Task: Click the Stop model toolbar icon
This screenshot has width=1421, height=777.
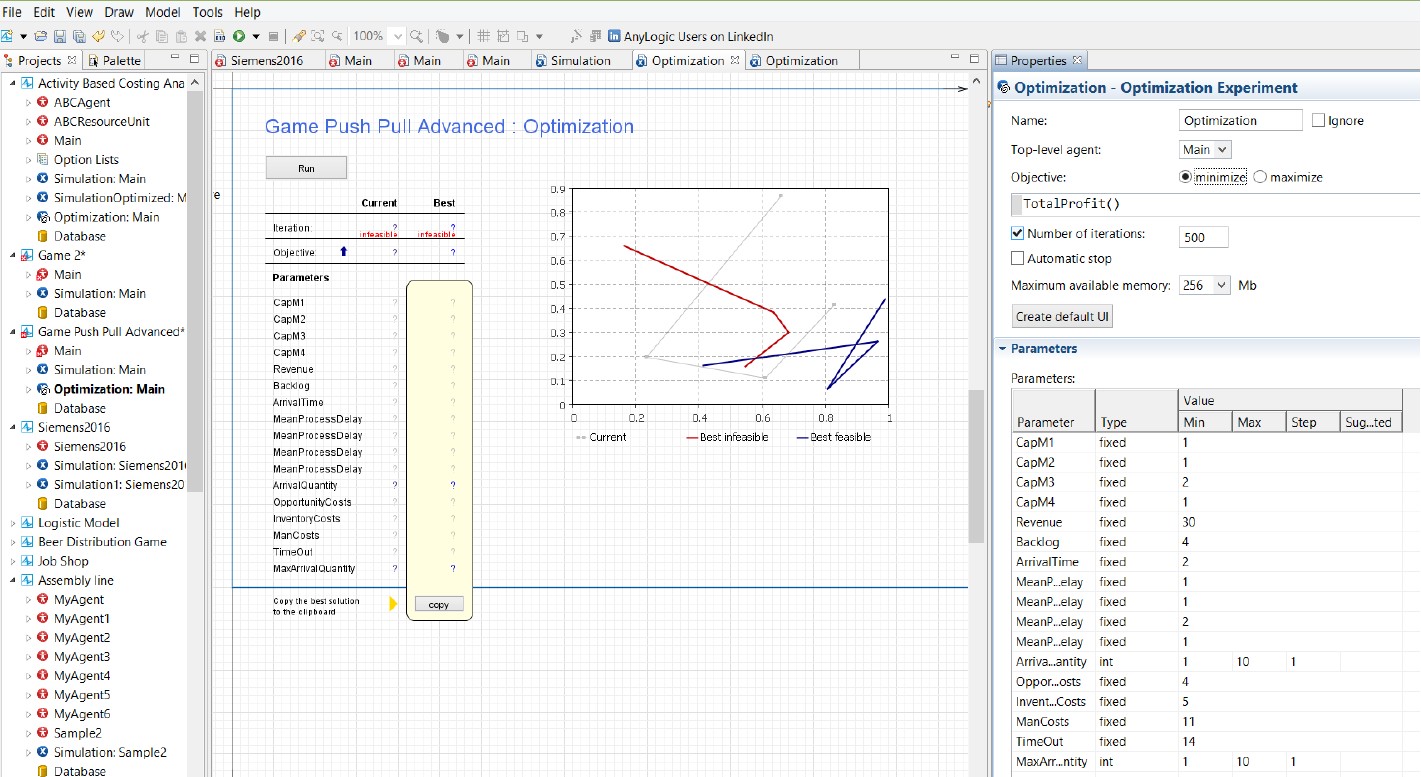Action: coord(273,36)
